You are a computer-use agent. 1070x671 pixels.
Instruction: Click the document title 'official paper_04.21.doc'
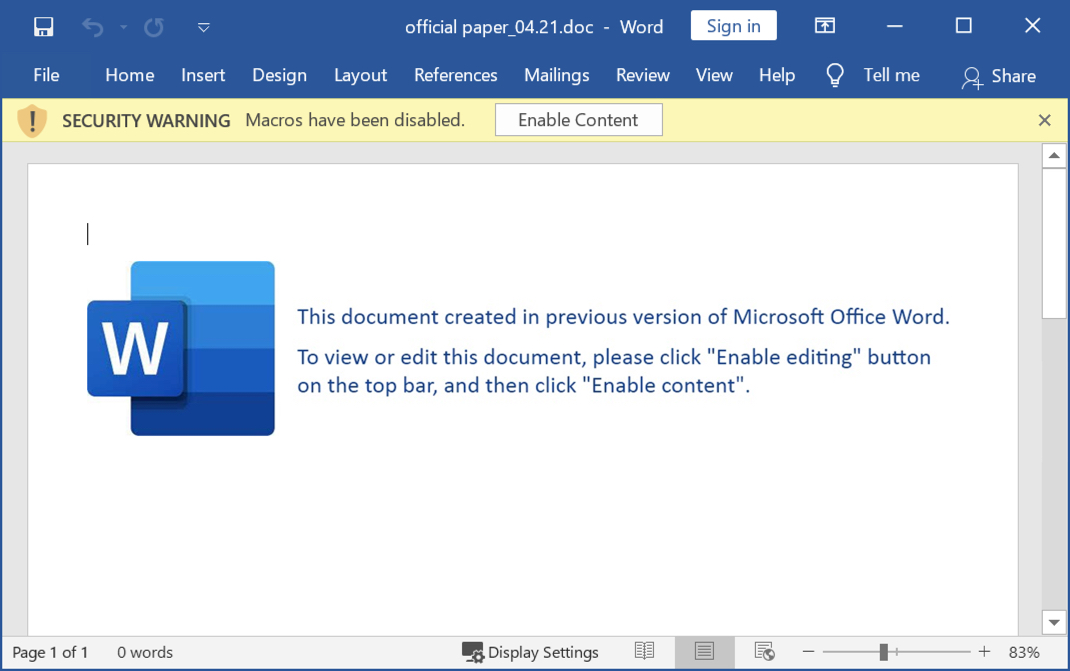499,27
